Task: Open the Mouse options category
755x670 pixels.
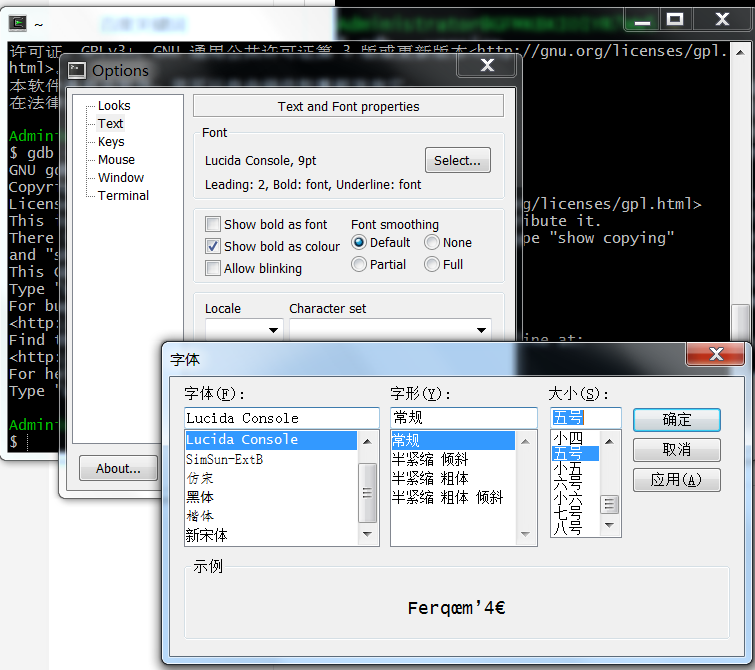Action: point(117,159)
